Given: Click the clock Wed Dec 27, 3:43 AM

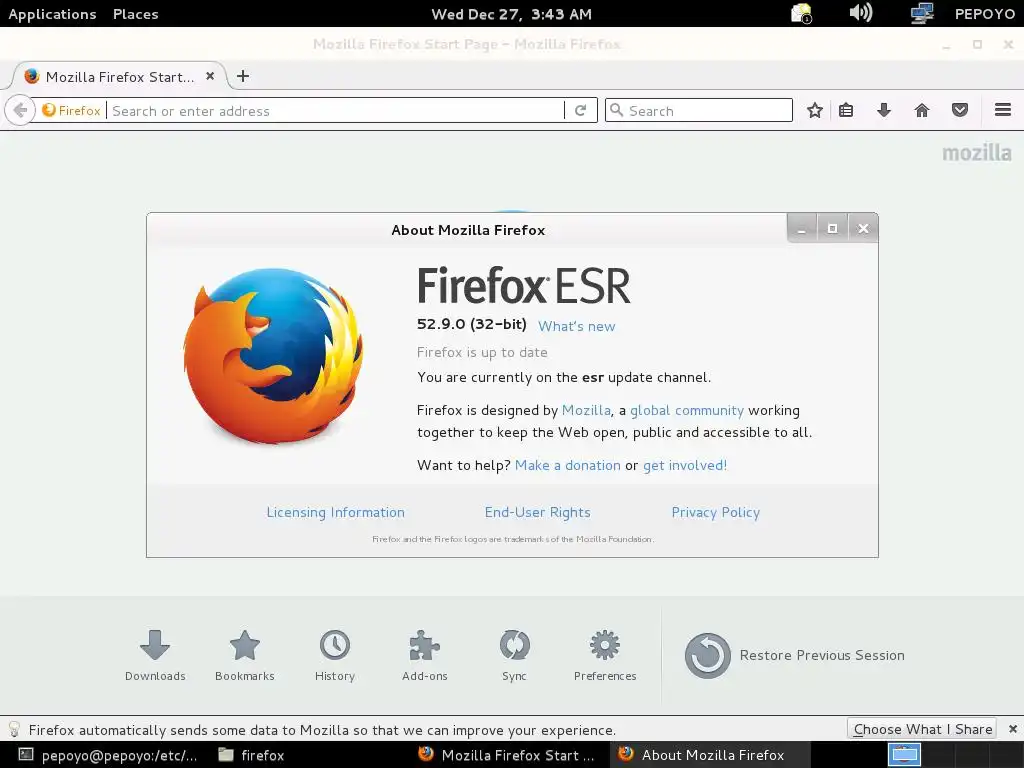Looking at the screenshot, I should (511, 14).
